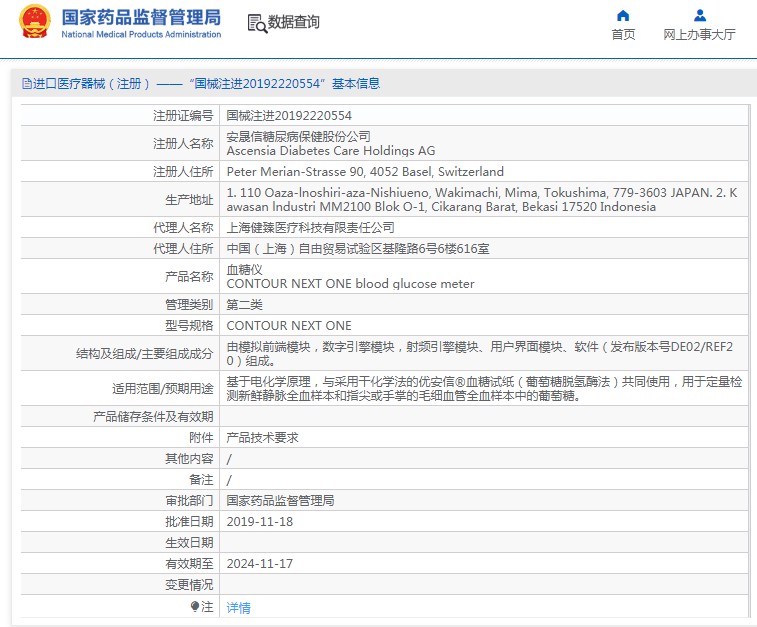The height and width of the screenshot is (627, 757).
Task: Select the Oaza-Inoshiri production address text
Action: tap(482, 200)
